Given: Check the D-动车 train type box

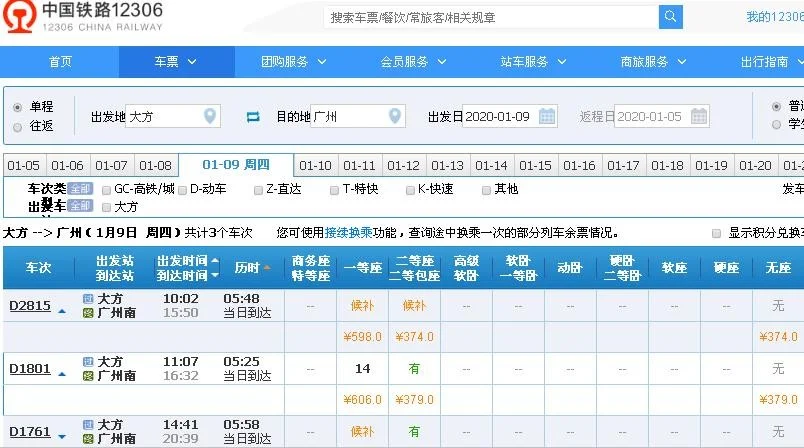Looking at the screenshot, I should click(183, 190).
